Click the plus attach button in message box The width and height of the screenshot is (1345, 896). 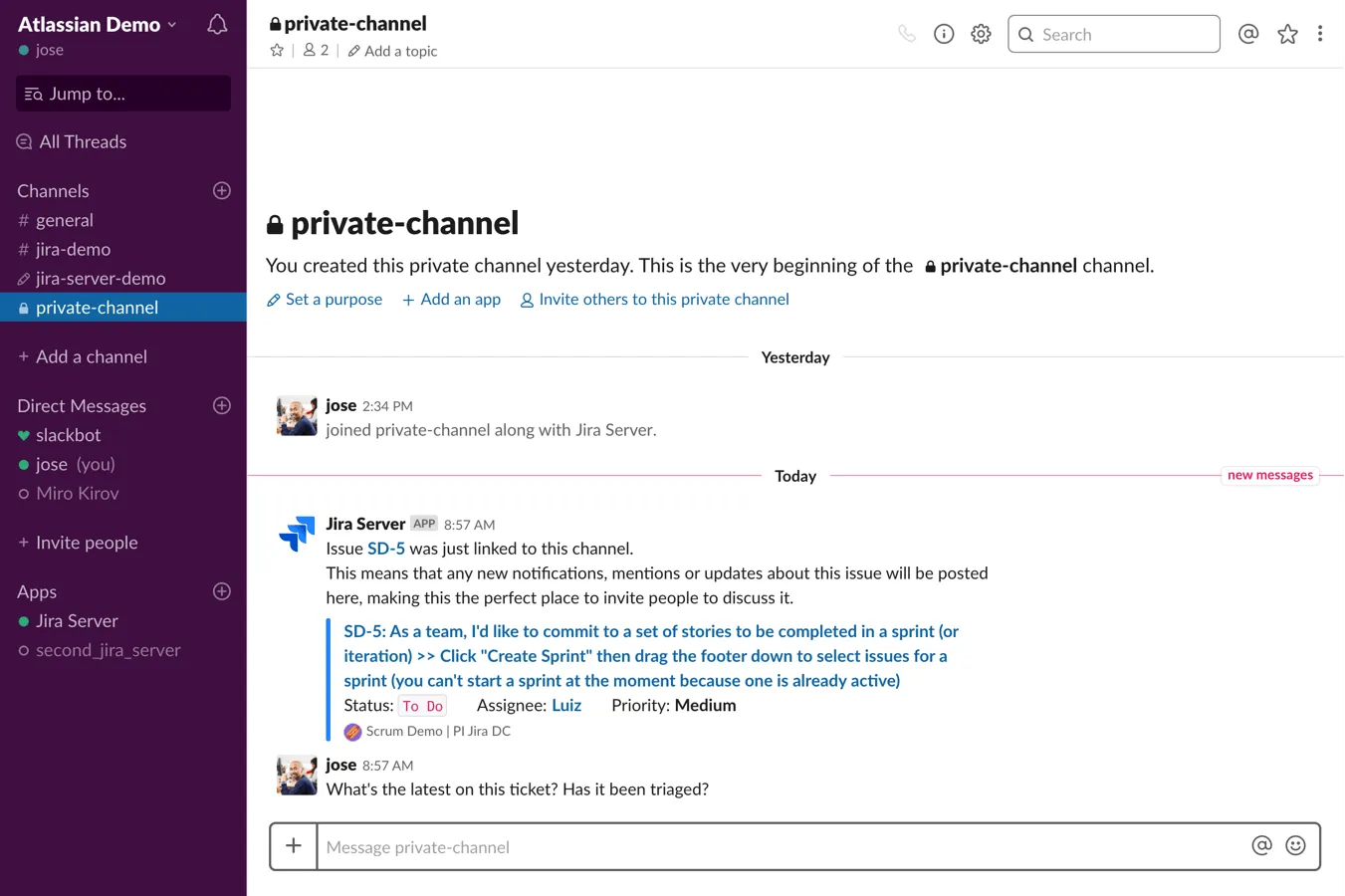(294, 846)
